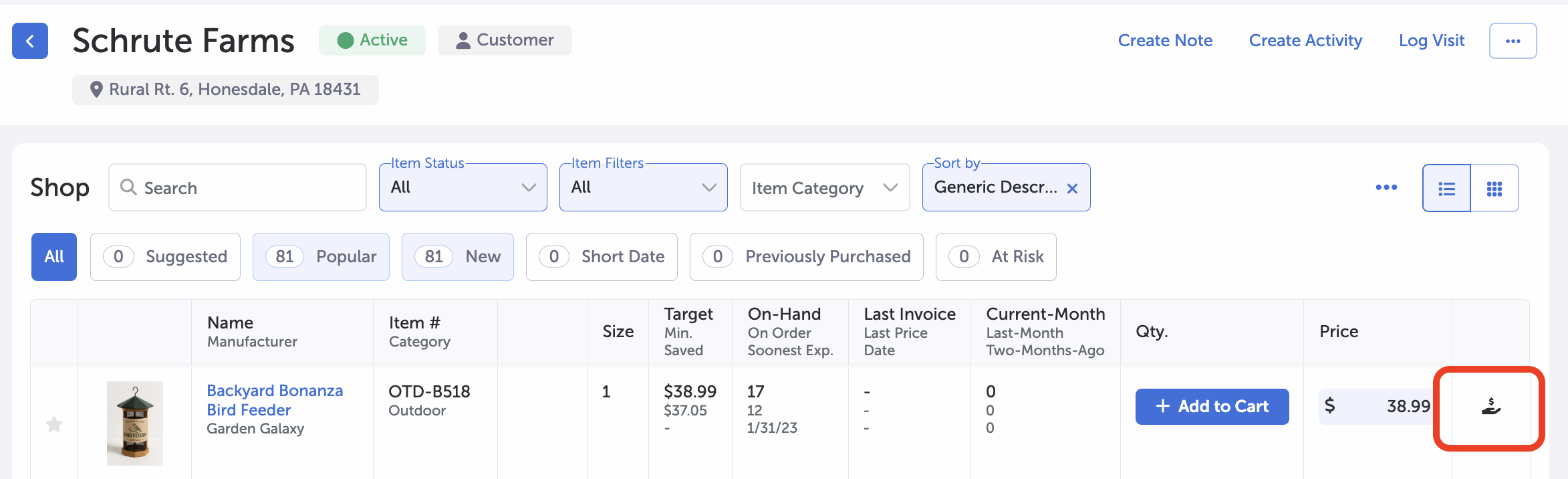Open the Shop three-dots options menu

[x=1386, y=187]
